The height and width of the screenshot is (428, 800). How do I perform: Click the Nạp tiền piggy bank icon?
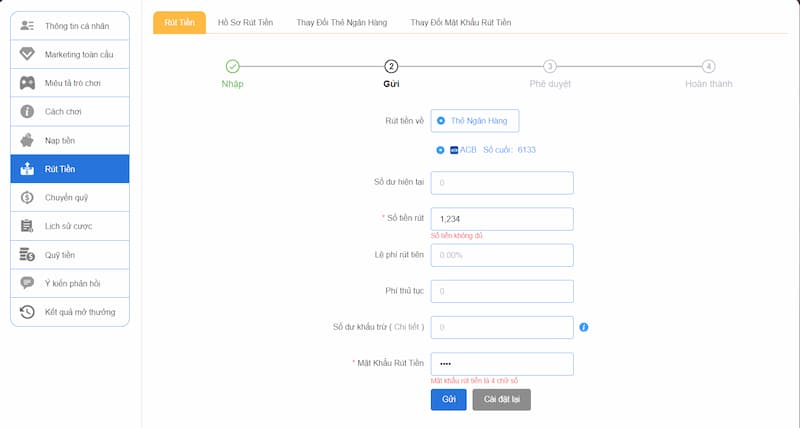click(27, 140)
